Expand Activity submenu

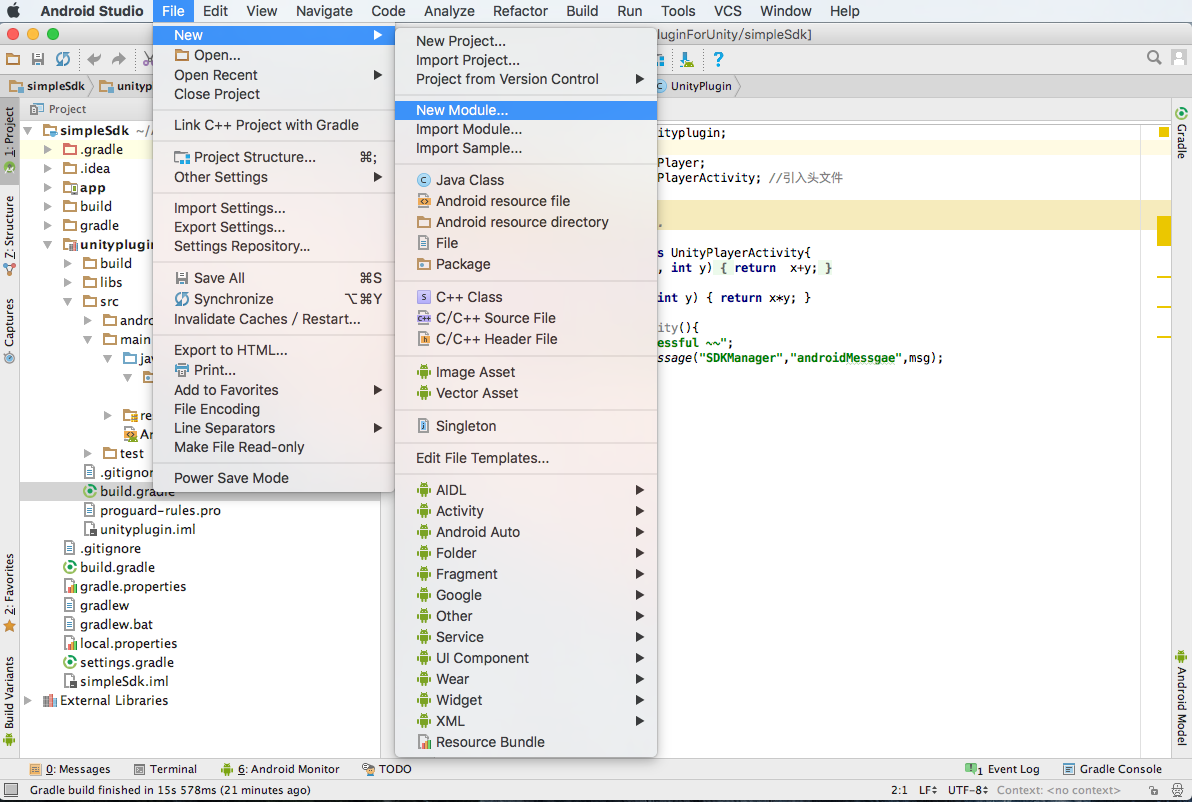pos(526,511)
